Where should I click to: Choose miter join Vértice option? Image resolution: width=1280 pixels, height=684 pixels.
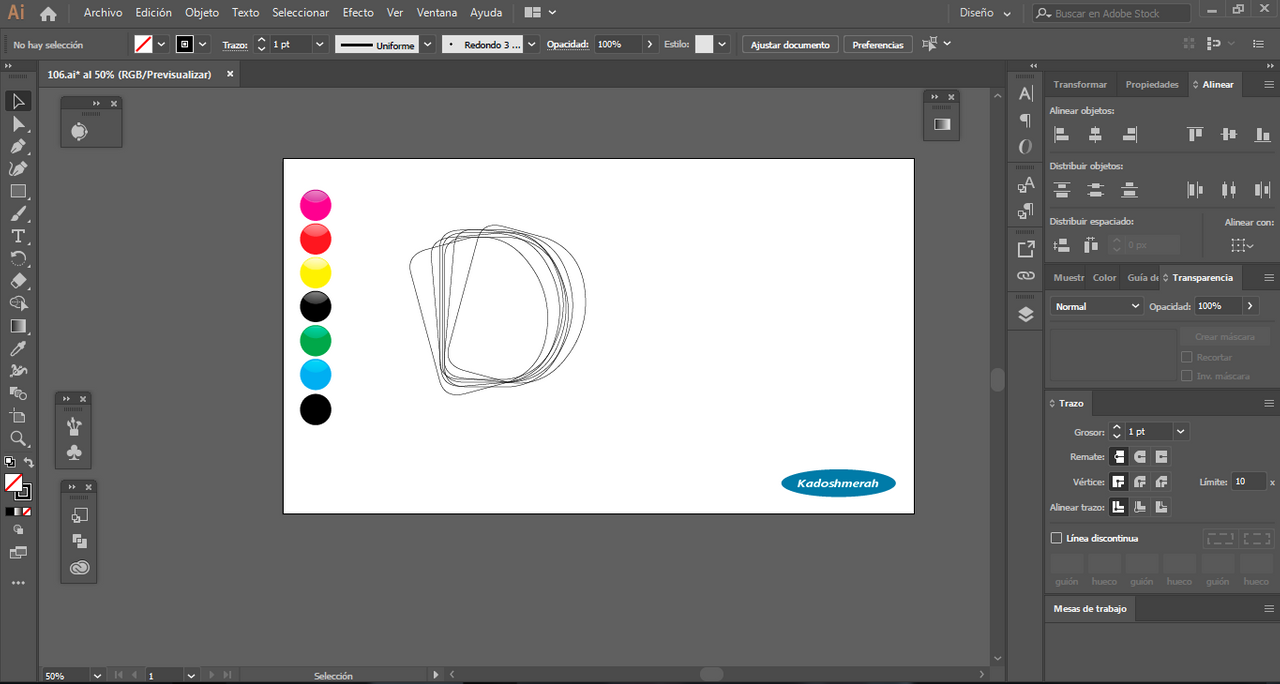click(x=1119, y=481)
